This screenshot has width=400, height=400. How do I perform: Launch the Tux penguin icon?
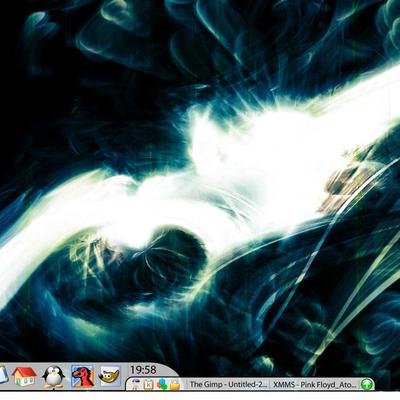[53, 377]
